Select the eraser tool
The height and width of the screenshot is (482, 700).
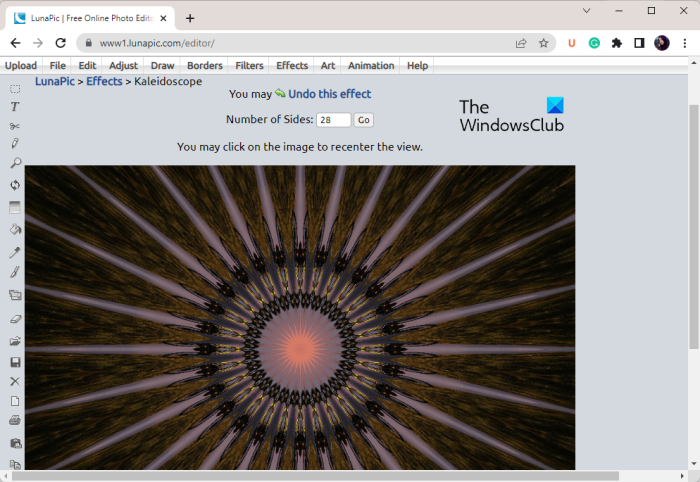tap(15, 319)
